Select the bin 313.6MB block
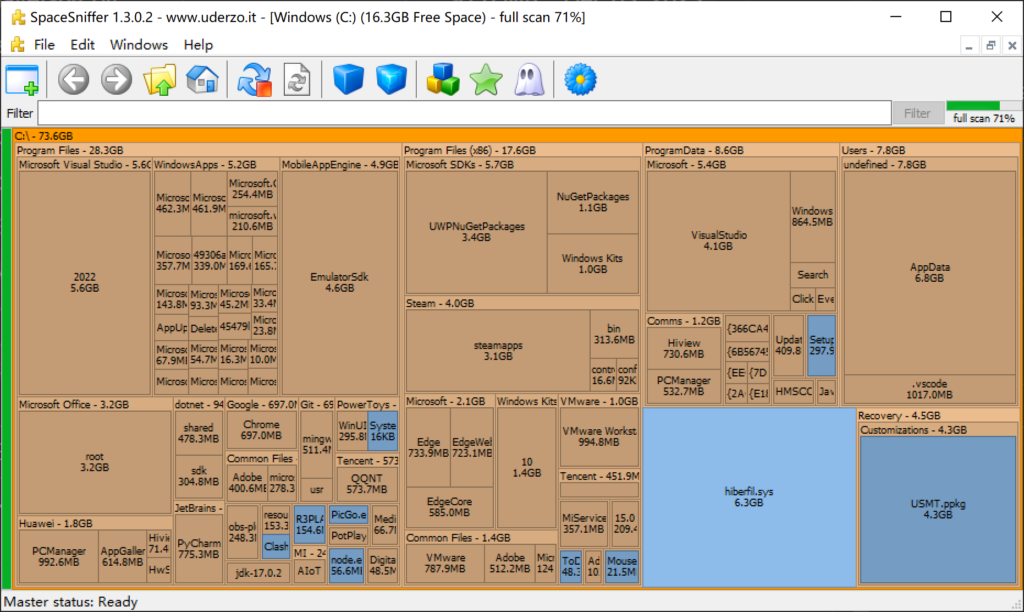 click(614, 334)
